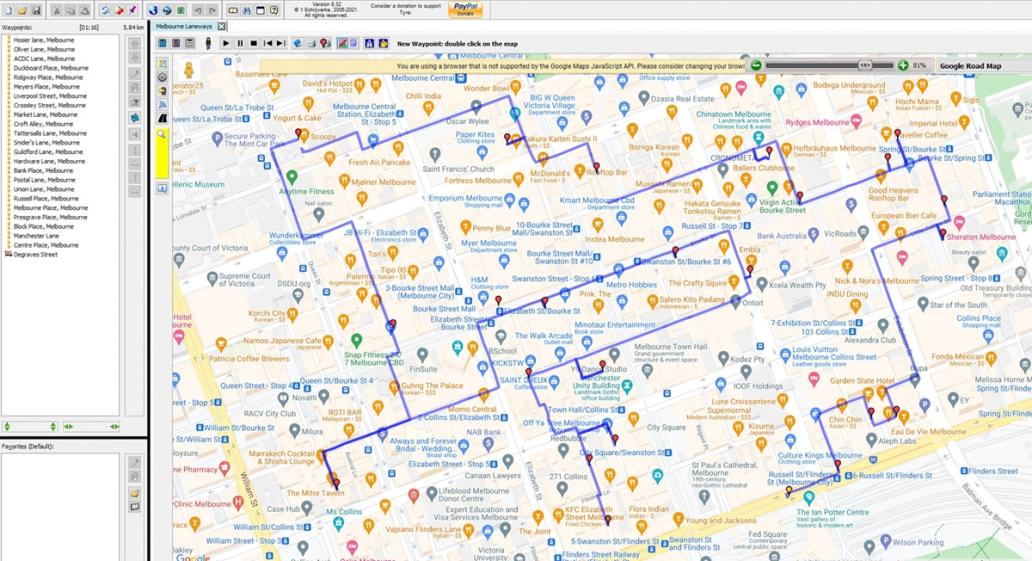Select waypoint Manchester Lane
The height and width of the screenshot is (561, 1032).
point(36,236)
